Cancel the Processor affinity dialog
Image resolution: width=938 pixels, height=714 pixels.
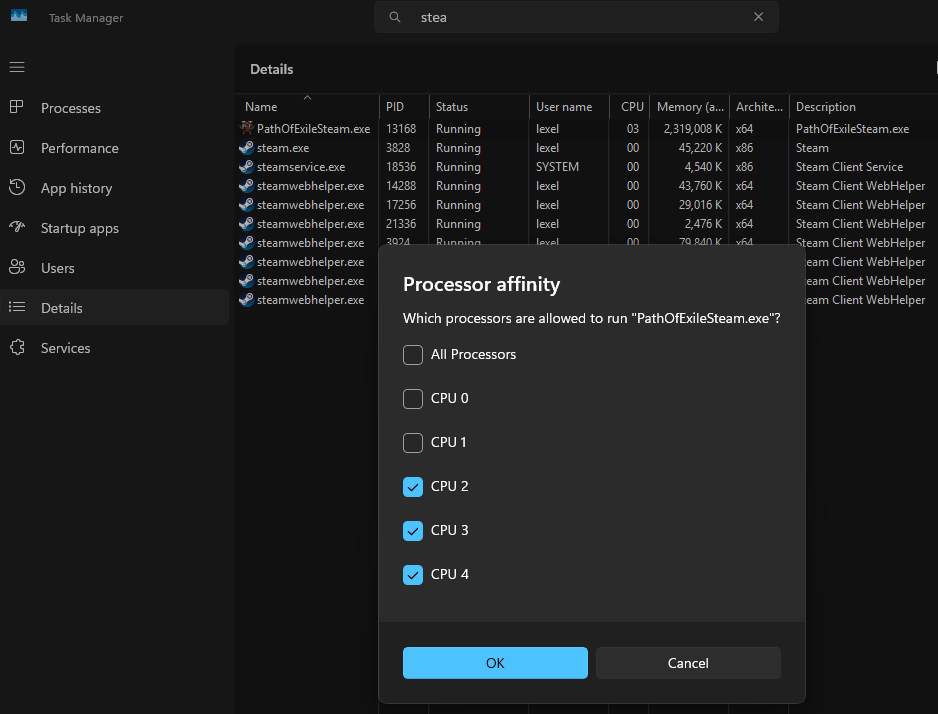688,663
